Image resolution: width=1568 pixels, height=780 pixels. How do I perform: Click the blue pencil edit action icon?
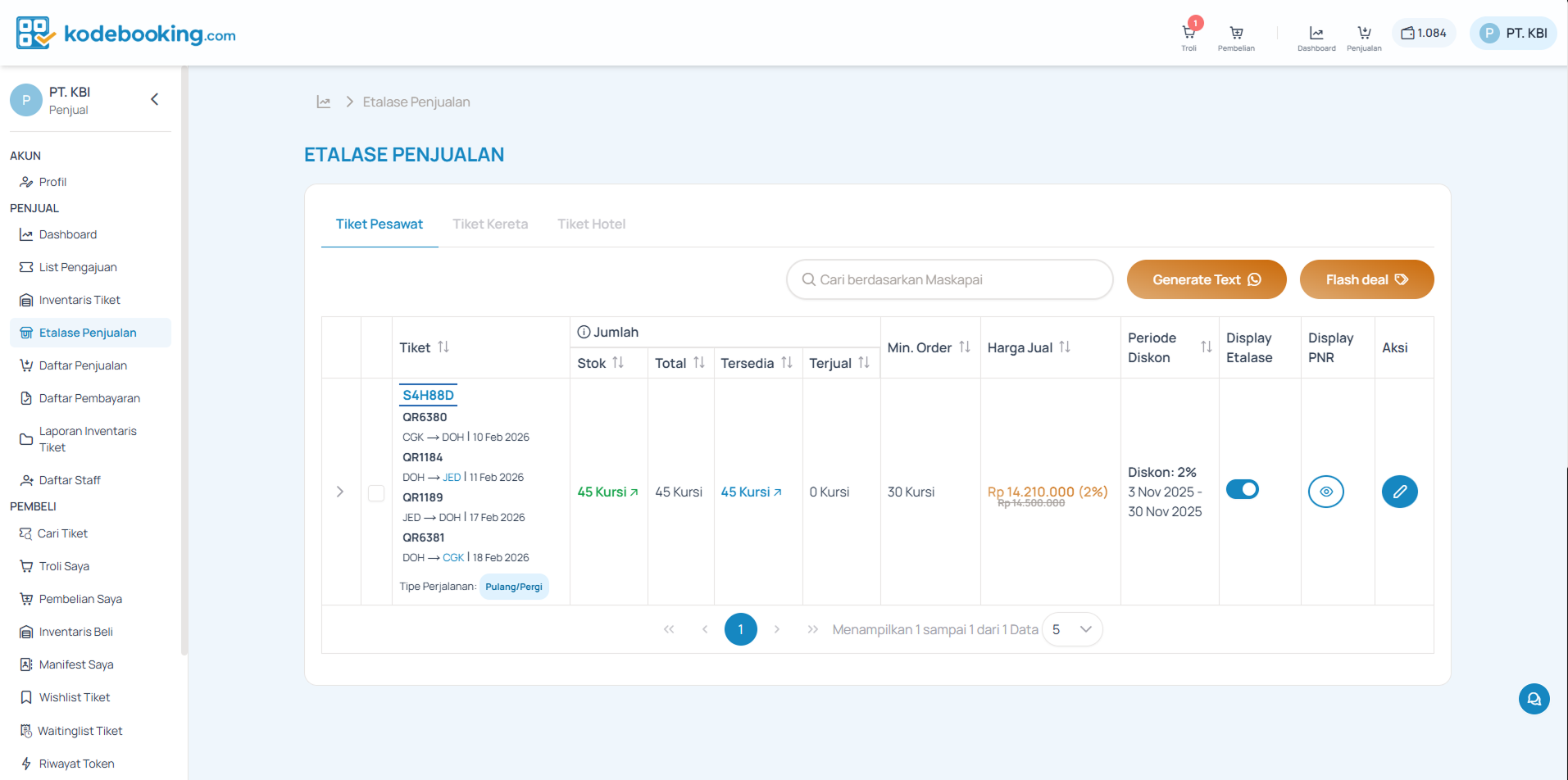(x=1399, y=492)
